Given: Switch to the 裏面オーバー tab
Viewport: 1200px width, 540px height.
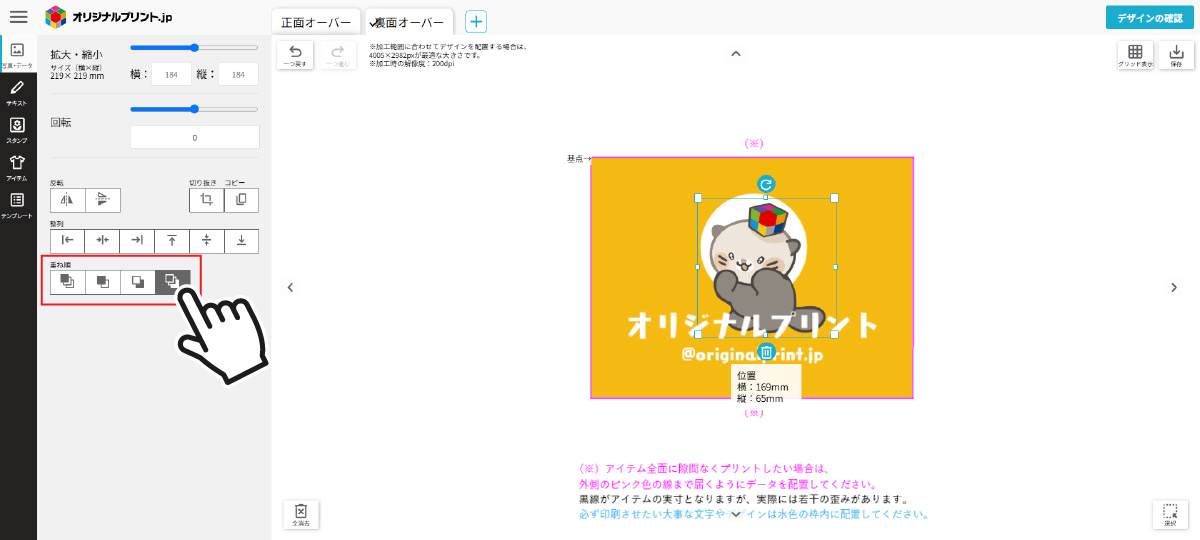Looking at the screenshot, I should pyautogui.click(x=409, y=22).
